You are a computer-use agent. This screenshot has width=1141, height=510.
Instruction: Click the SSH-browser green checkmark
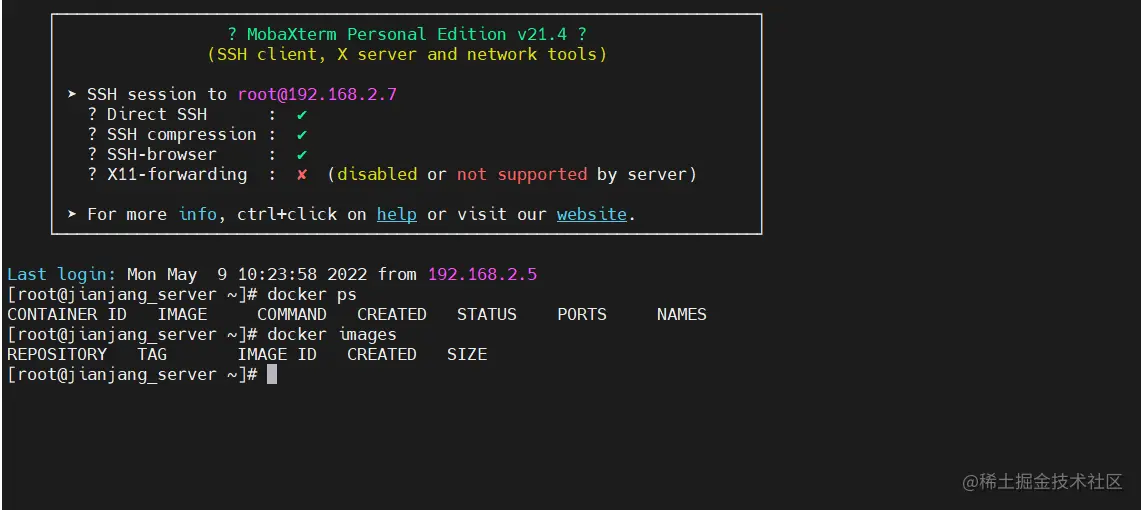[x=302, y=155]
